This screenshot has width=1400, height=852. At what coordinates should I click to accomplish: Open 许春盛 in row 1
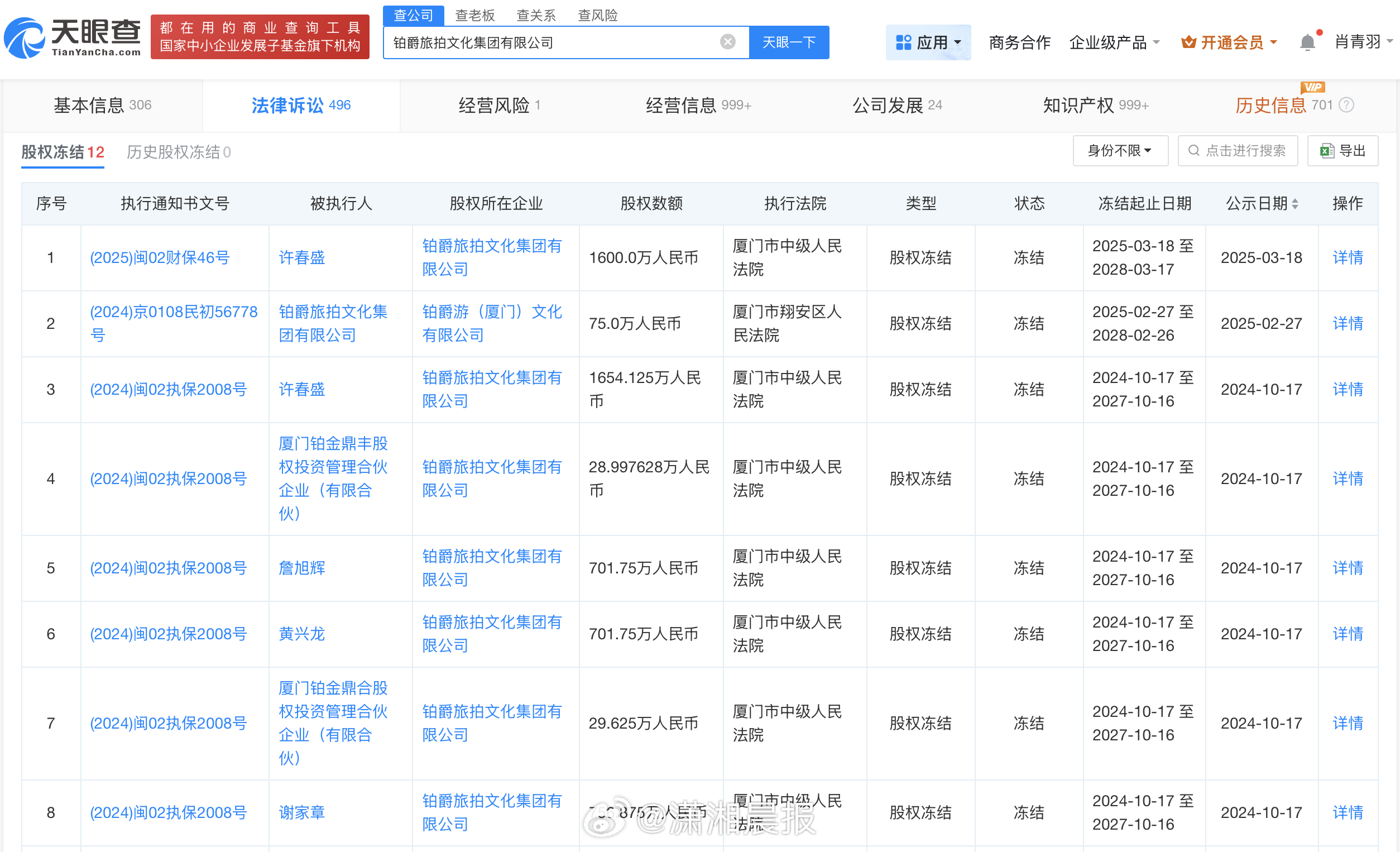pos(301,257)
